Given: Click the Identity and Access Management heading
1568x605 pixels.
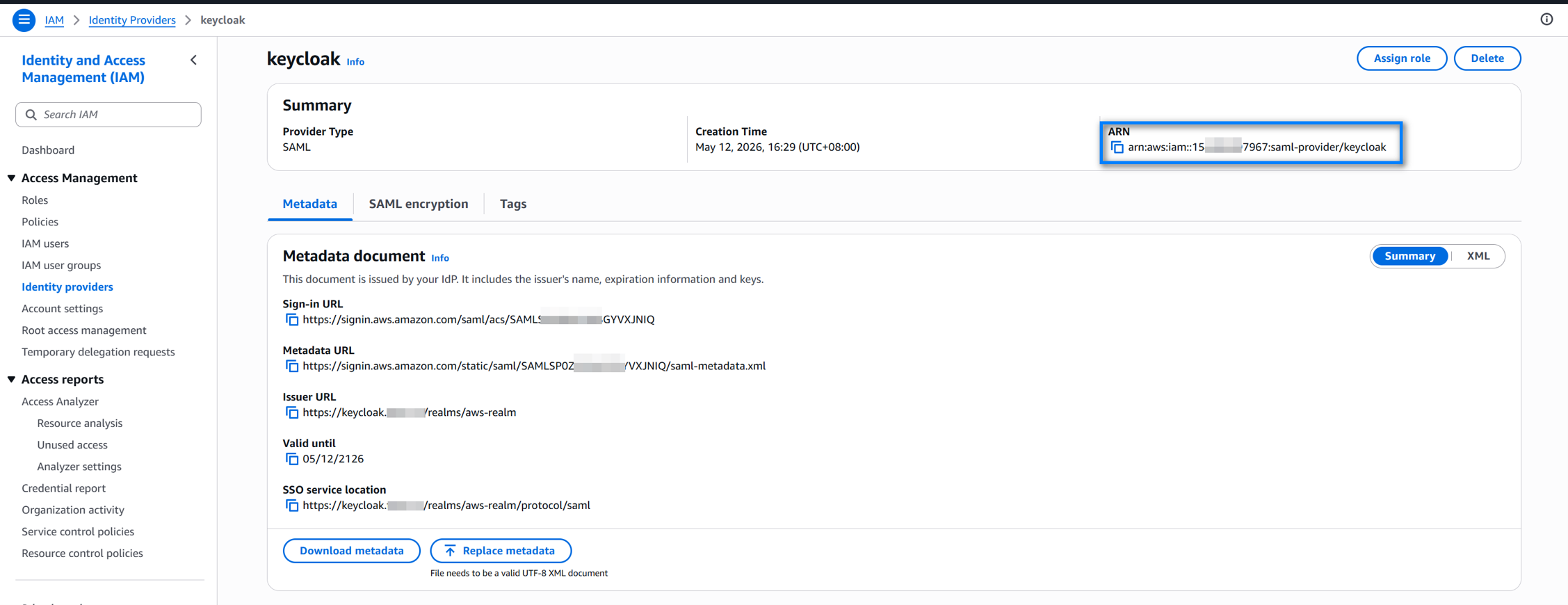Looking at the screenshot, I should [x=83, y=69].
